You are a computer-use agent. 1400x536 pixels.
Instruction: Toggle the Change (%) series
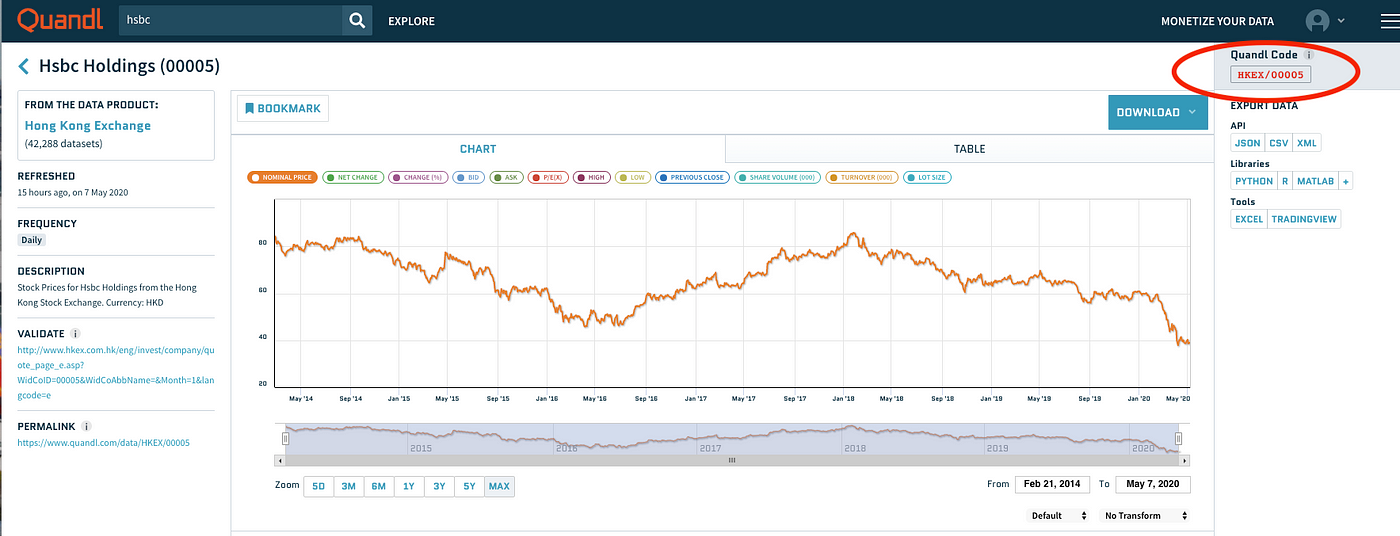pos(418,177)
